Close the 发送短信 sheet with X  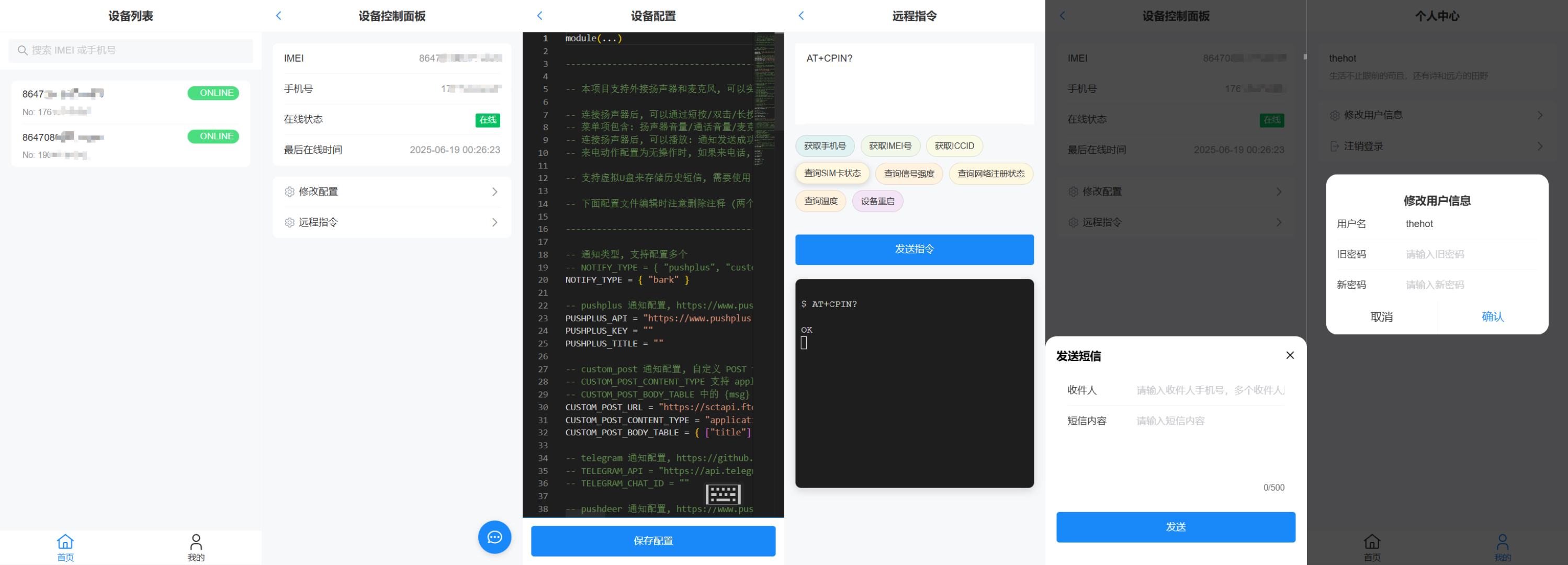click(x=1290, y=356)
